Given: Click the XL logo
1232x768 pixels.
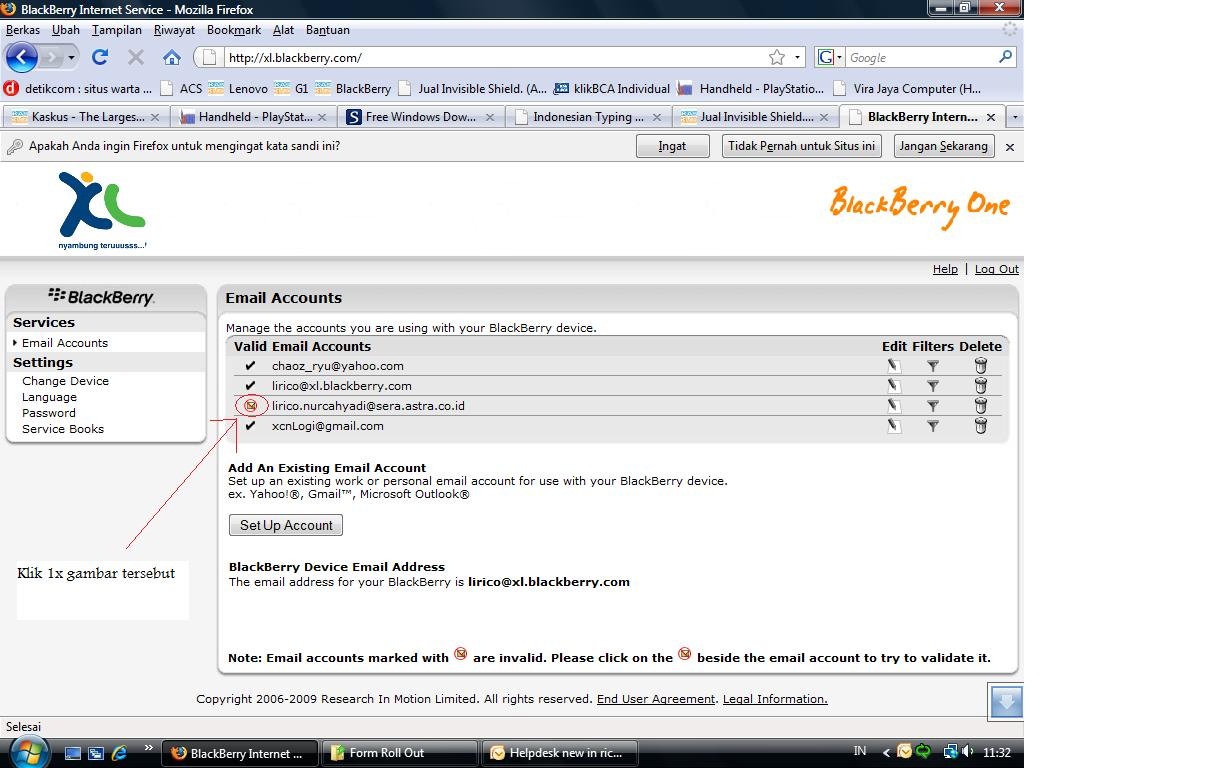Looking at the screenshot, I should pyautogui.click(x=102, y=211).
